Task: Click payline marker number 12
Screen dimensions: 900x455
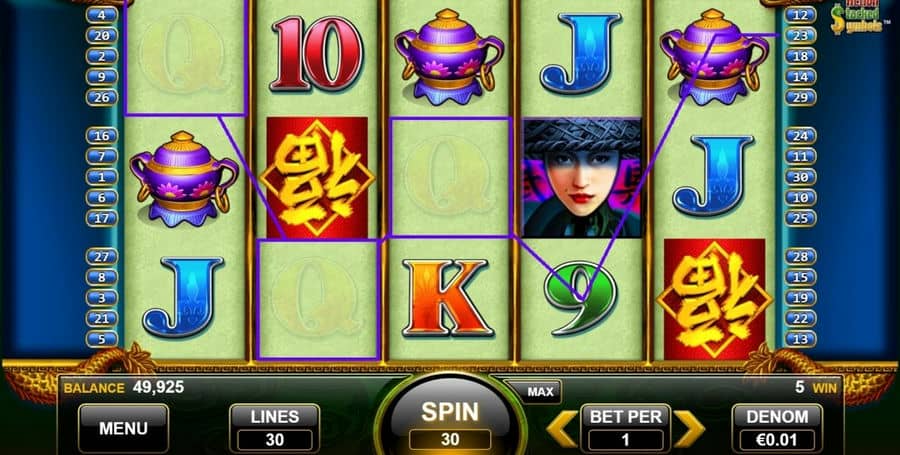Action: 800,14
